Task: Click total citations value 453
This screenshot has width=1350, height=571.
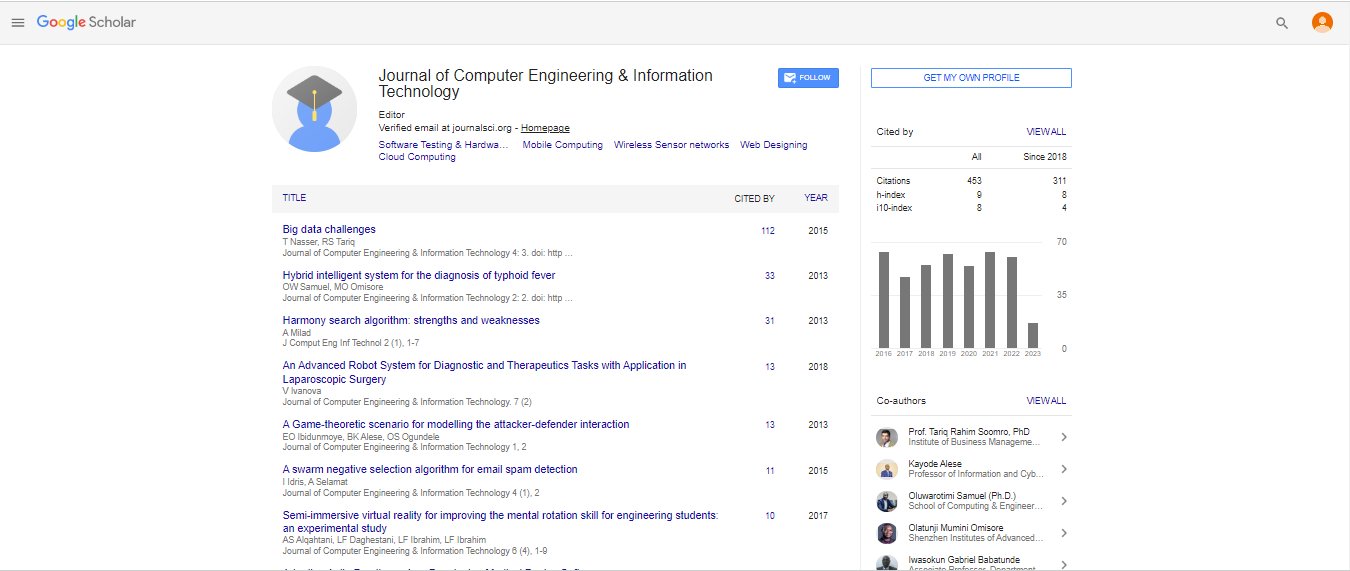Action: click(x=974, y=181)
